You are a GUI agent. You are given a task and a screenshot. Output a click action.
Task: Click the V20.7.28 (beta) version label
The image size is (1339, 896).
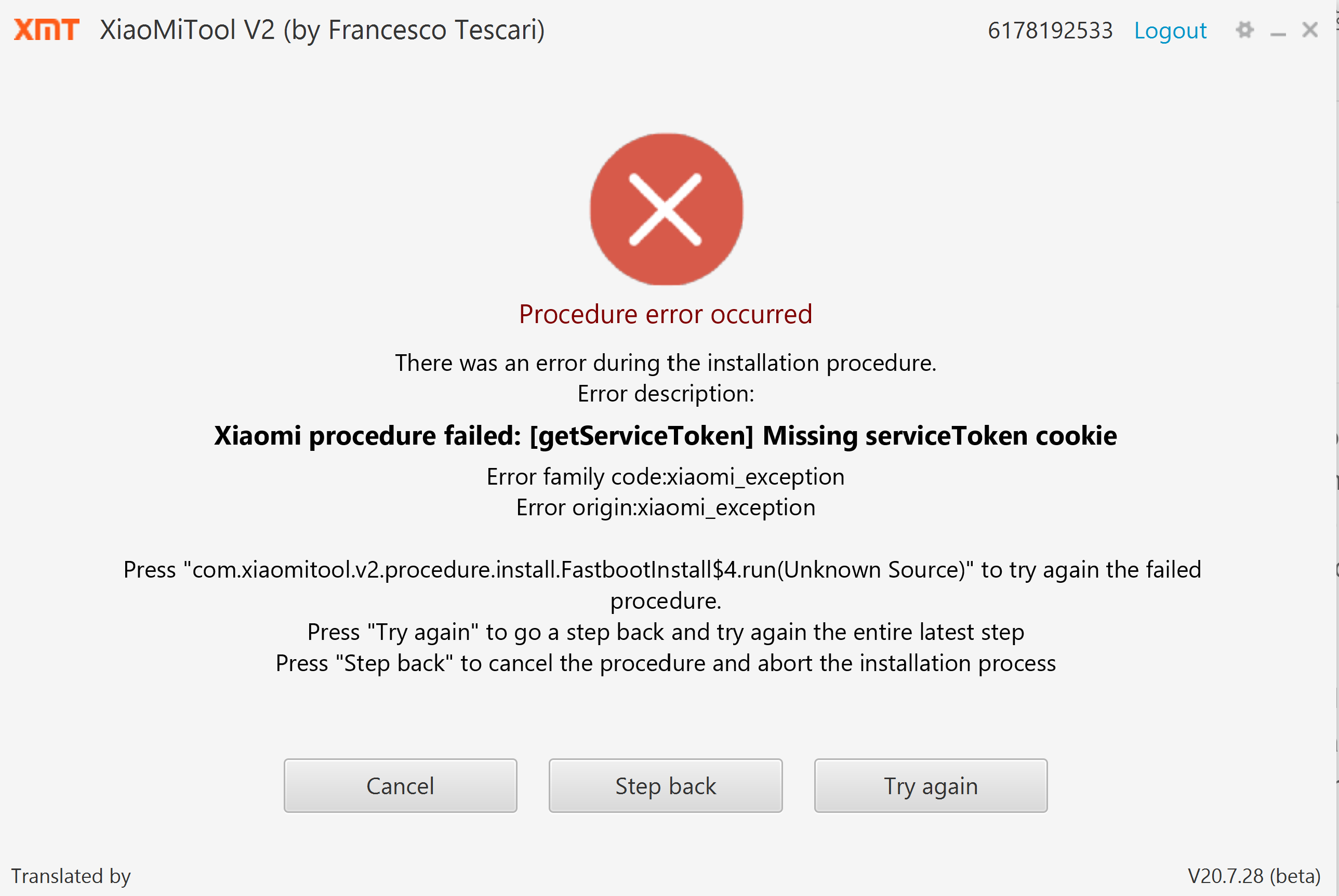(x=1254, y=876)
